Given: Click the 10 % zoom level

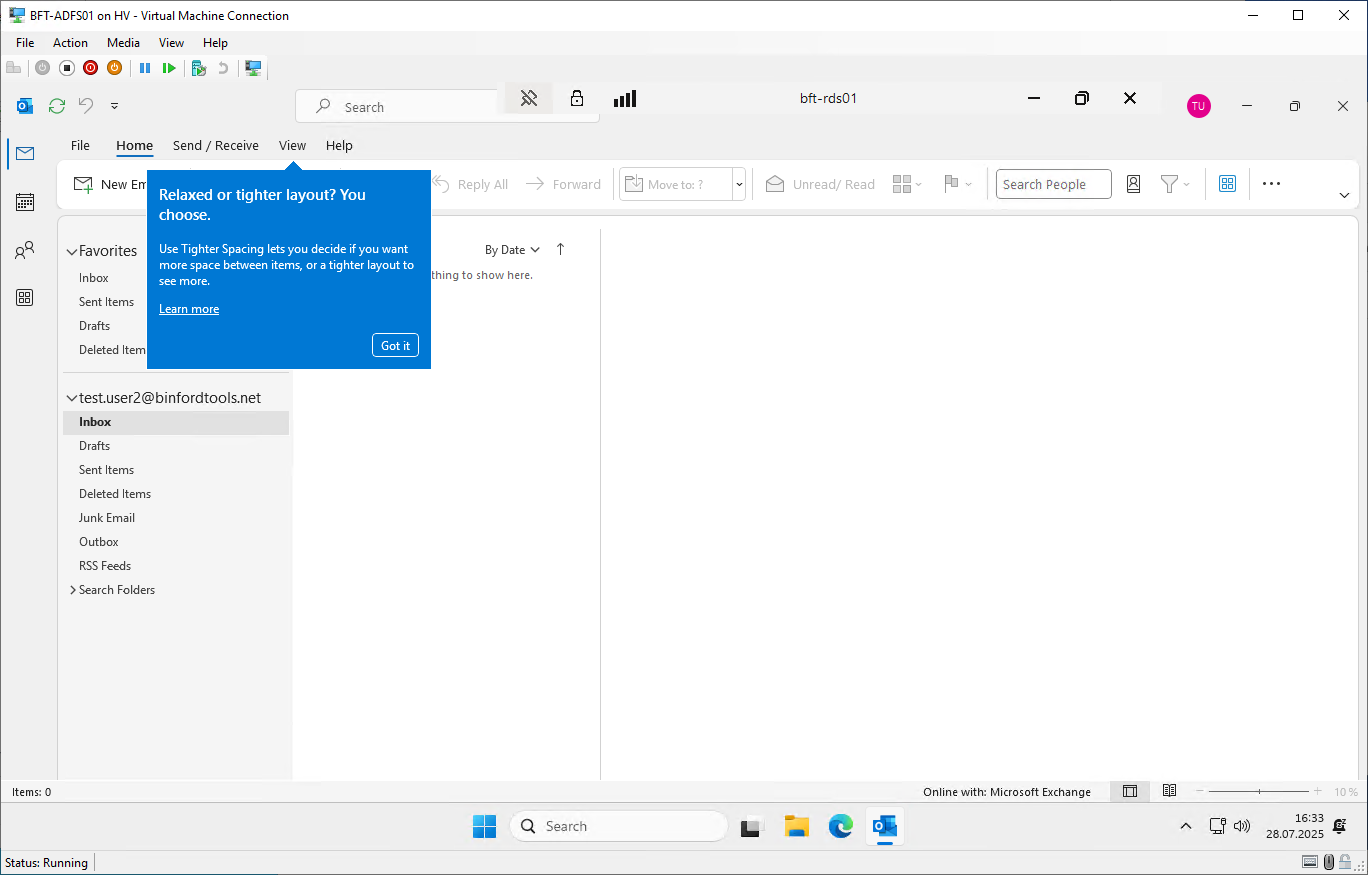Looking at the screenshot, I should [1345, 792].
